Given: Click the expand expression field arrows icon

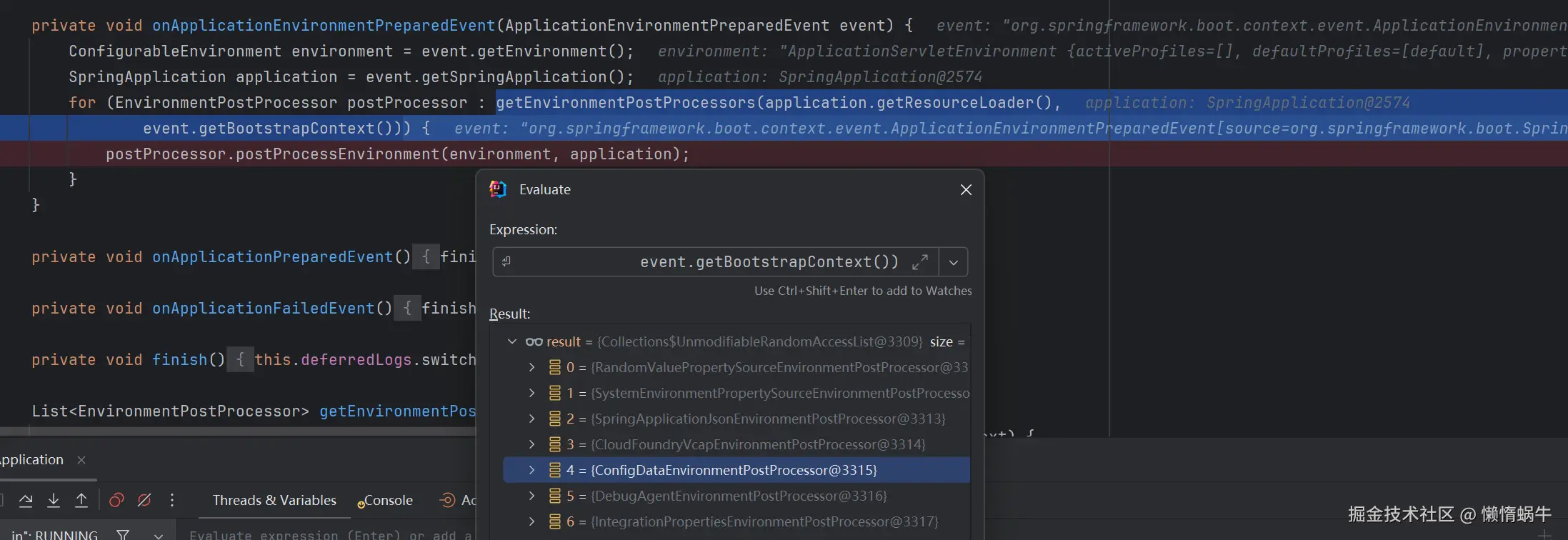Looking at the screenshot, I should [x=920, y=262].
